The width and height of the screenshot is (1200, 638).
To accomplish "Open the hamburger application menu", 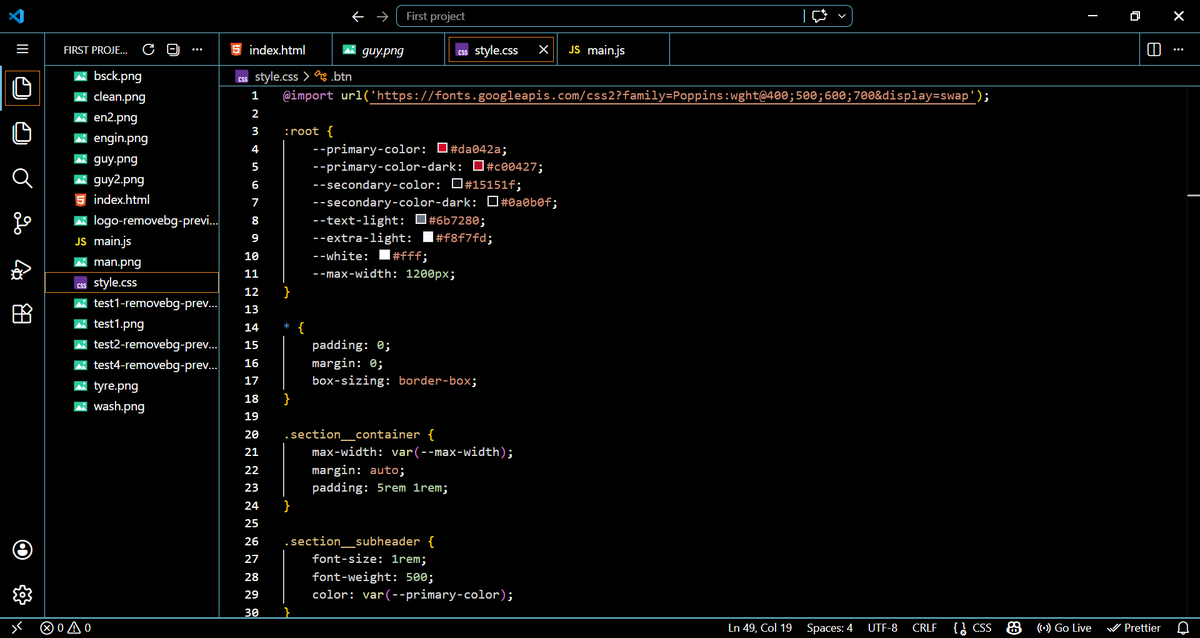I will coord(22,49).
